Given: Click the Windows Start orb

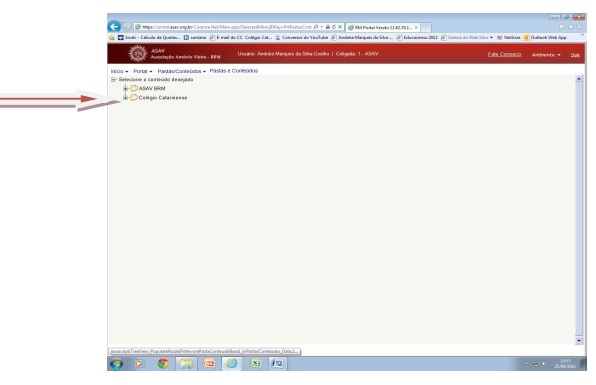Looking at the screenshot, I should pyautogui.click(x=116, y=364).
